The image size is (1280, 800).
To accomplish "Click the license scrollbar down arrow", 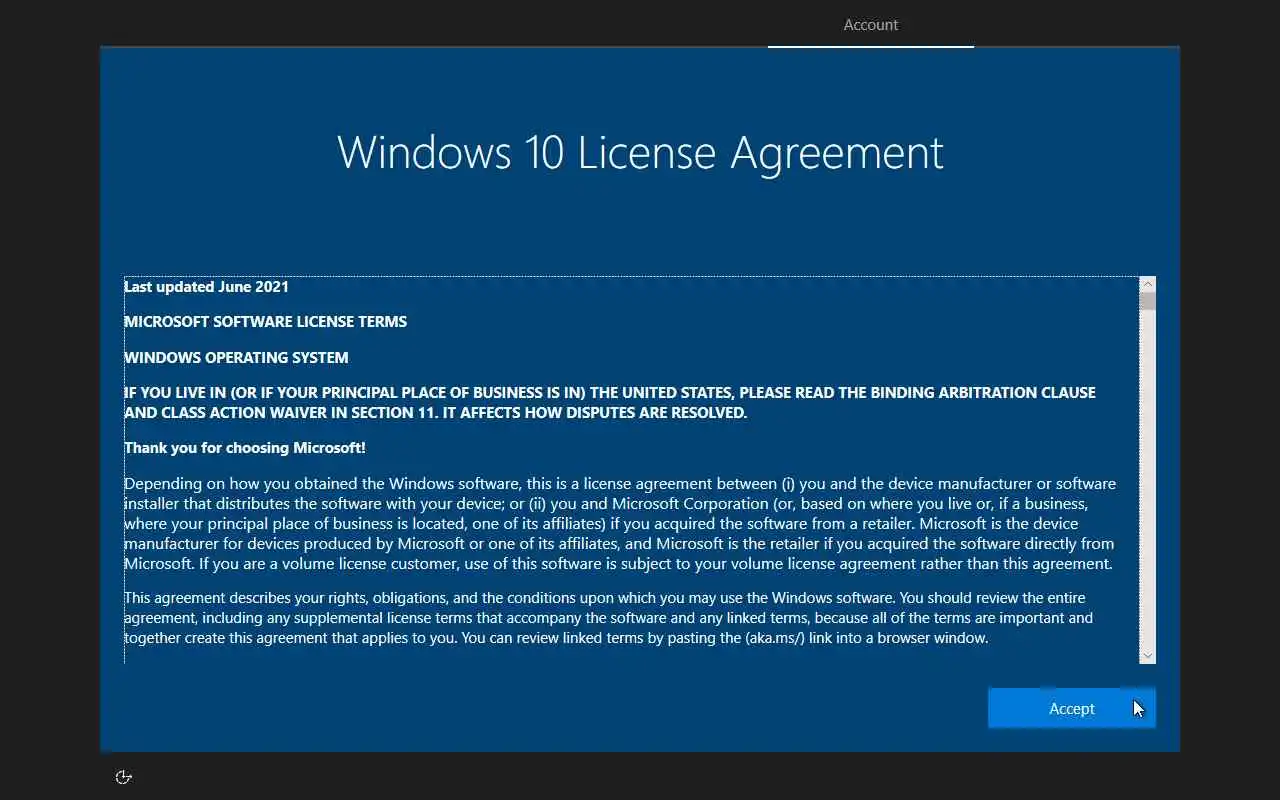I will 1147,655.
